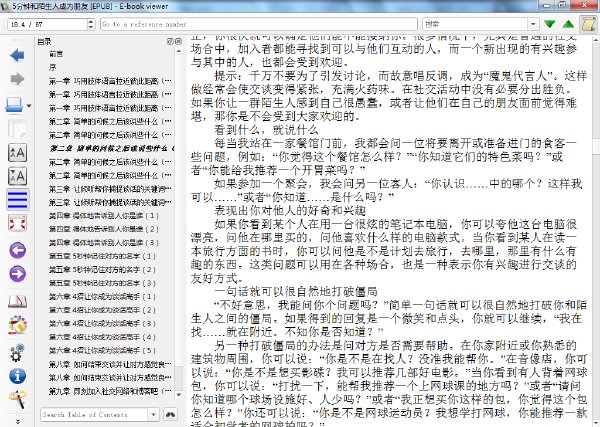600x427 pixels.
Task: Toggle reference mode scroll icon
Action: pyautogui.click(x=589, y=24)
